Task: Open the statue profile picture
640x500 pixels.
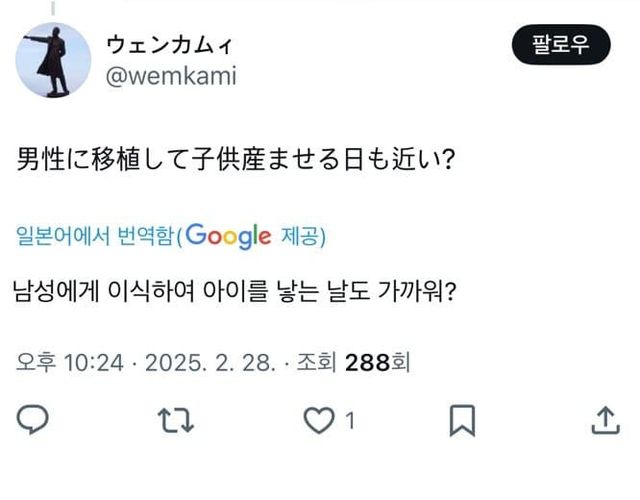Action: [54, 59]
